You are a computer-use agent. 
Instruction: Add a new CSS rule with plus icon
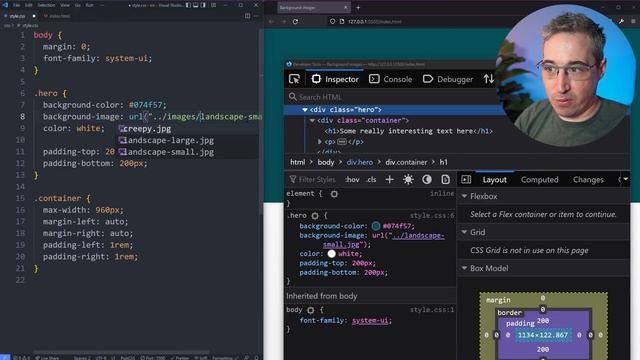tap(389, 180)
